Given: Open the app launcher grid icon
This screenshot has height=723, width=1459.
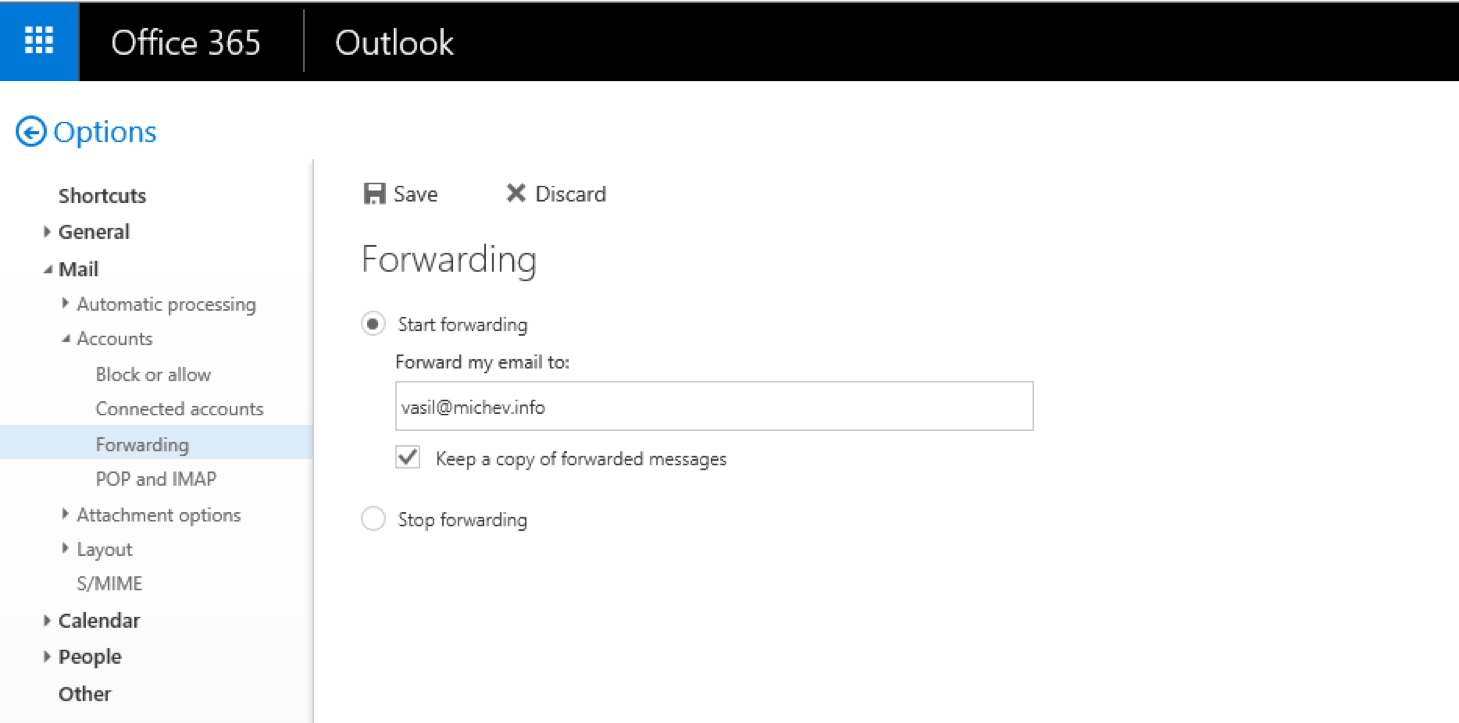Looking at the screenshot, I should pyautogui.click(x=39, y=41).
